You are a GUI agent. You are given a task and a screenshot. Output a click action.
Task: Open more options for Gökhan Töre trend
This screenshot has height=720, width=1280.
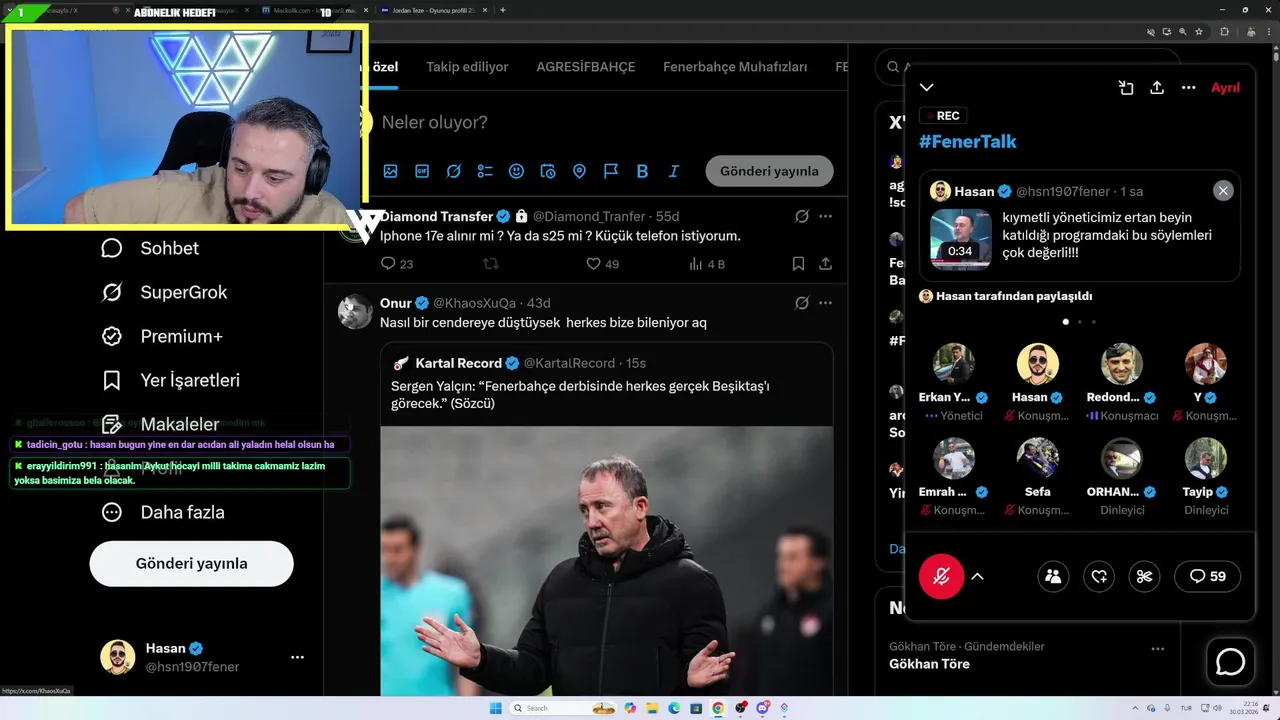[x=1157, y=648]
